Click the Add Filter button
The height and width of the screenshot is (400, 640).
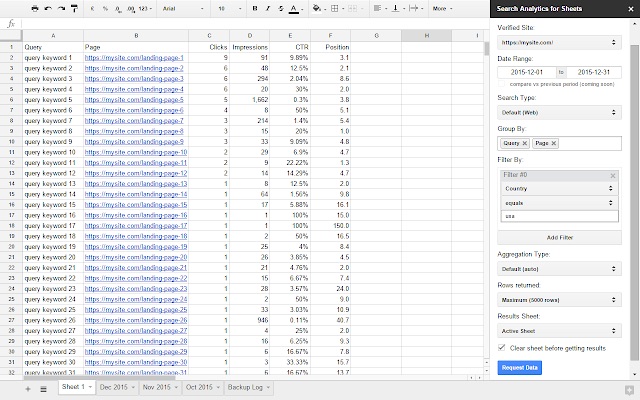click(x=559, y=236)
